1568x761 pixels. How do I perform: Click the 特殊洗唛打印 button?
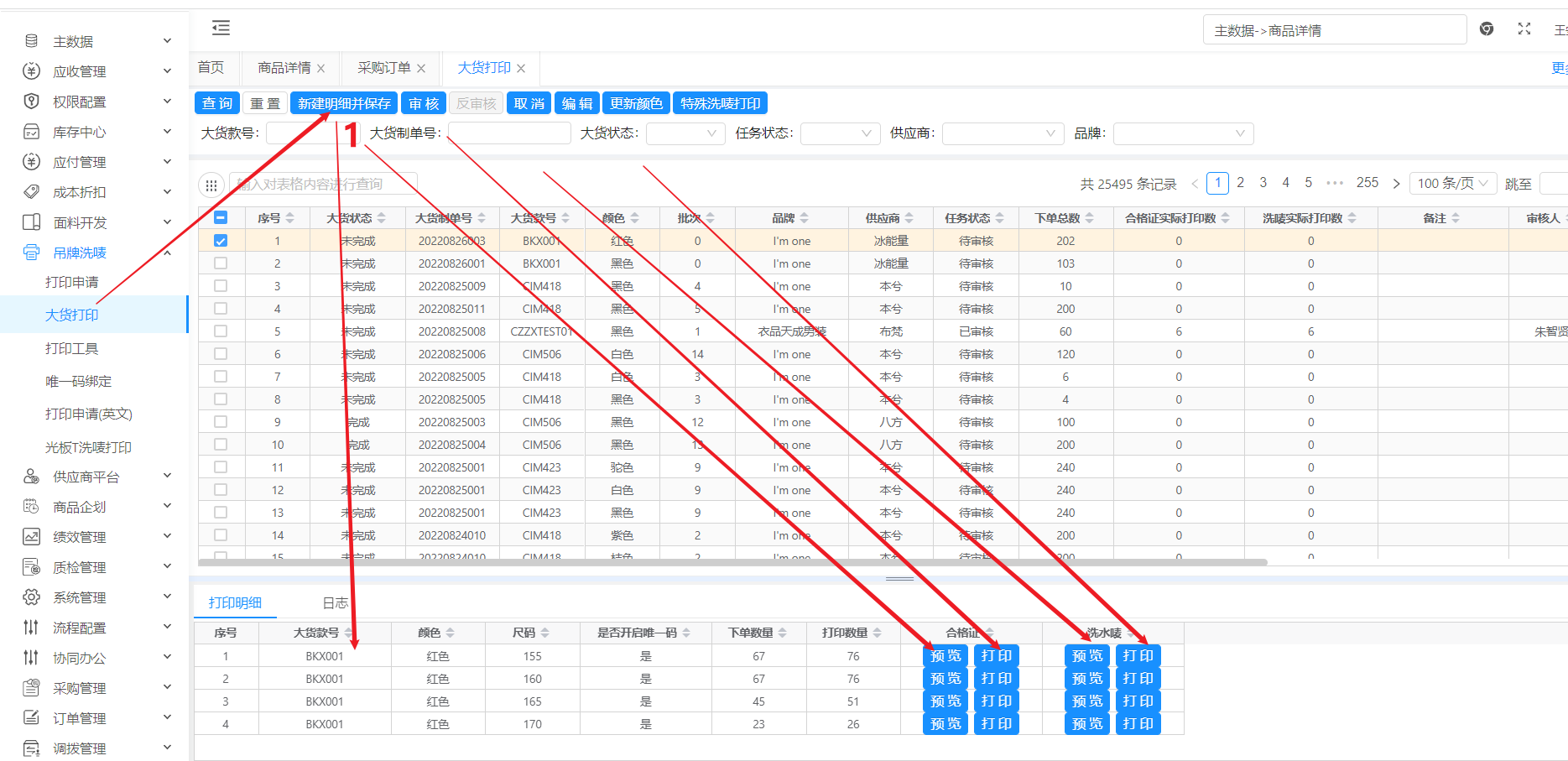pyautogui.click(x=720, y=103)
